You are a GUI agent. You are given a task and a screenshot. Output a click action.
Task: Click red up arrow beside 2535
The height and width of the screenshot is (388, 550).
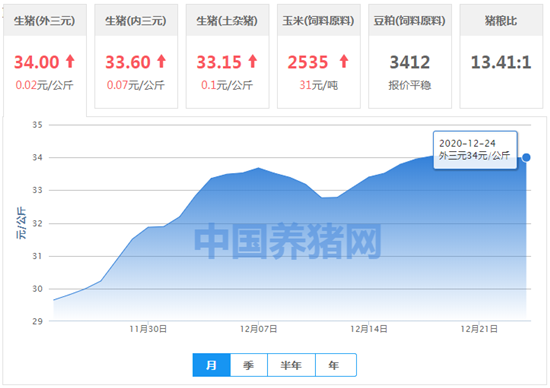click(344, 61)
